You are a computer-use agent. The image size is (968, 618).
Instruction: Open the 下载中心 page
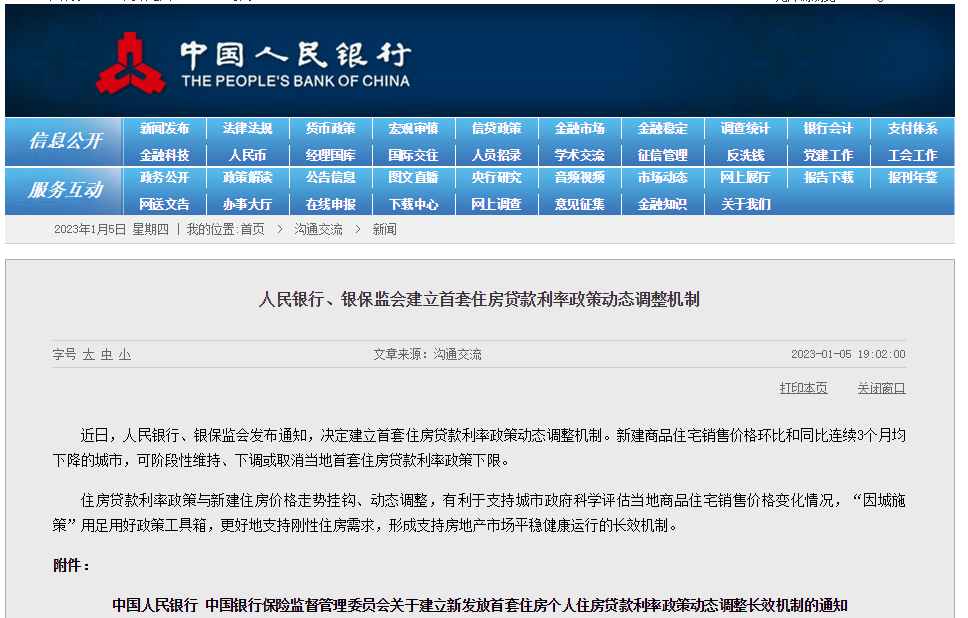tap(414, 204)
